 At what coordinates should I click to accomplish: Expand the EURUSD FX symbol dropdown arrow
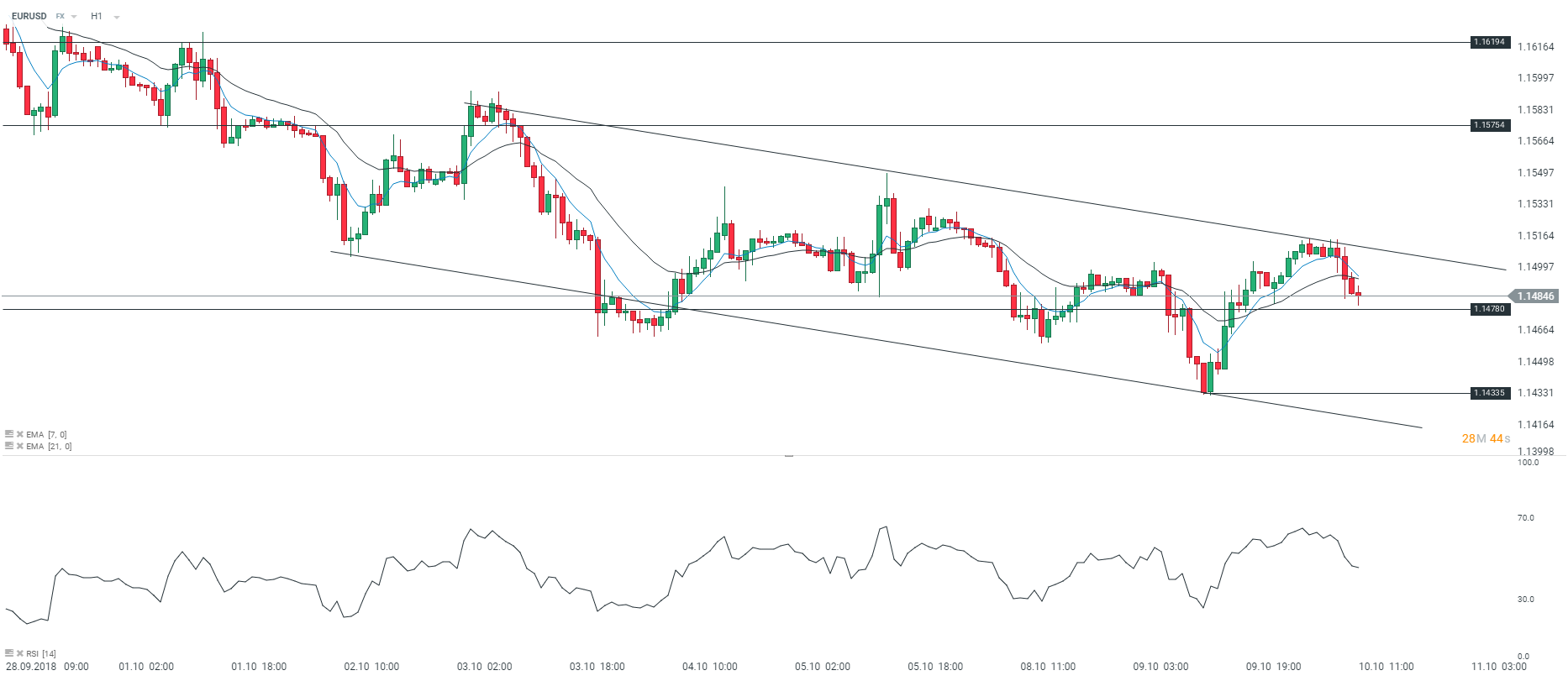(74, 17)
